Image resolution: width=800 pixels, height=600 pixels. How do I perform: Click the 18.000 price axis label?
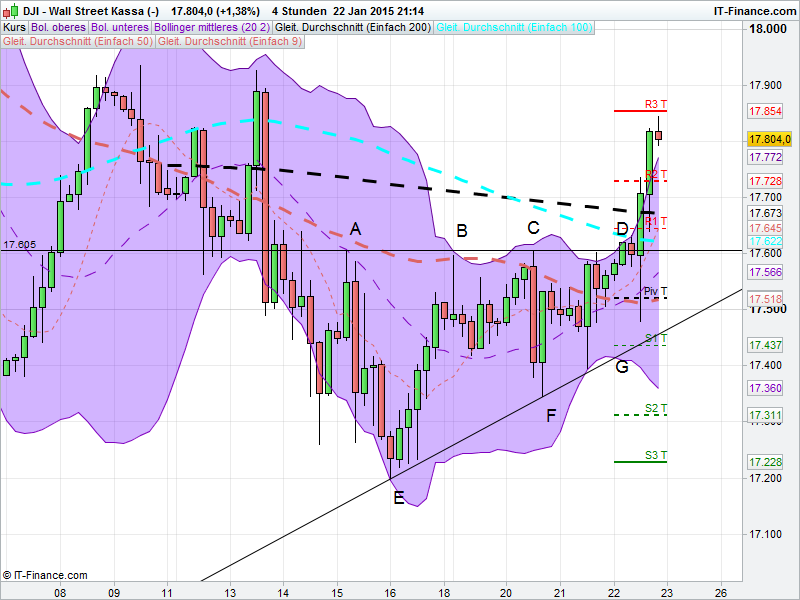pos(768,29)
